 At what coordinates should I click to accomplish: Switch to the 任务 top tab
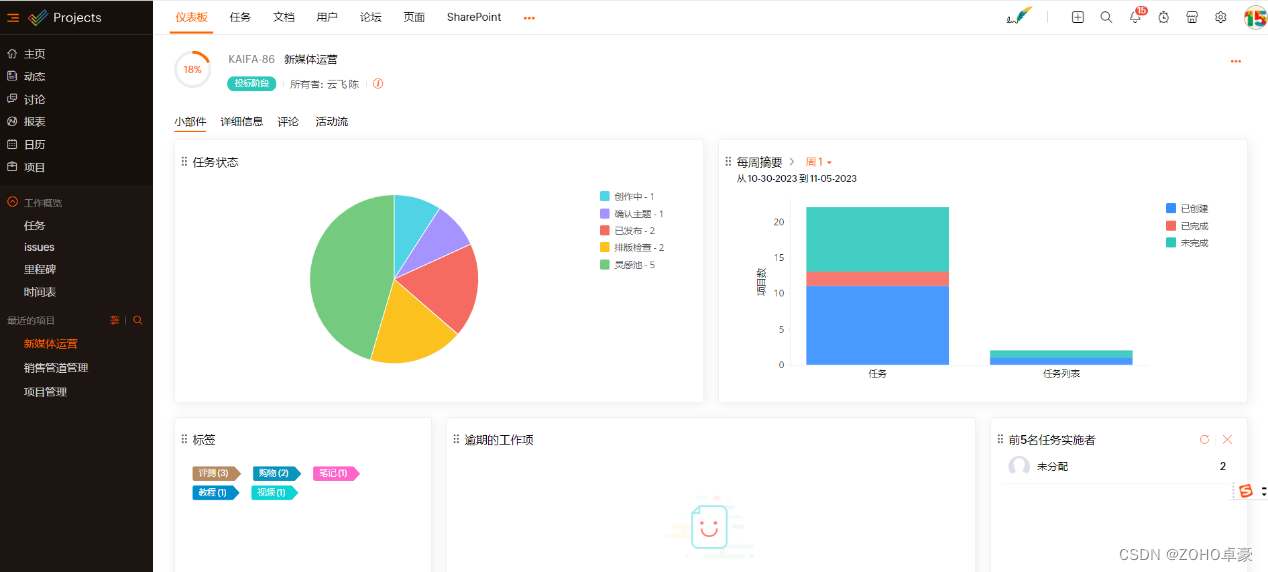(240, 18)
